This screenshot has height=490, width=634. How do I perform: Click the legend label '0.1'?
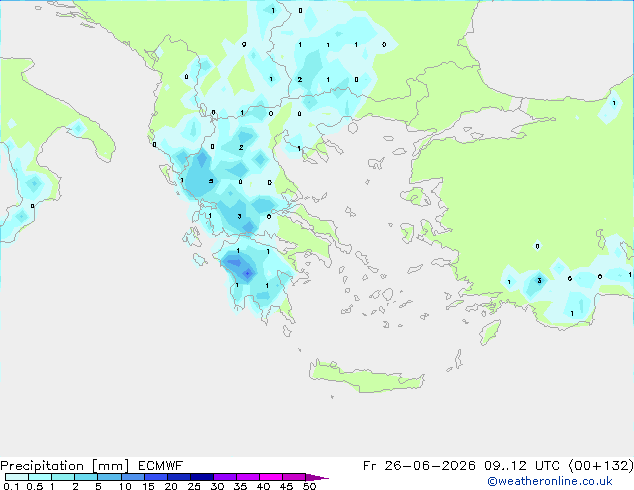tap(11, 486)
